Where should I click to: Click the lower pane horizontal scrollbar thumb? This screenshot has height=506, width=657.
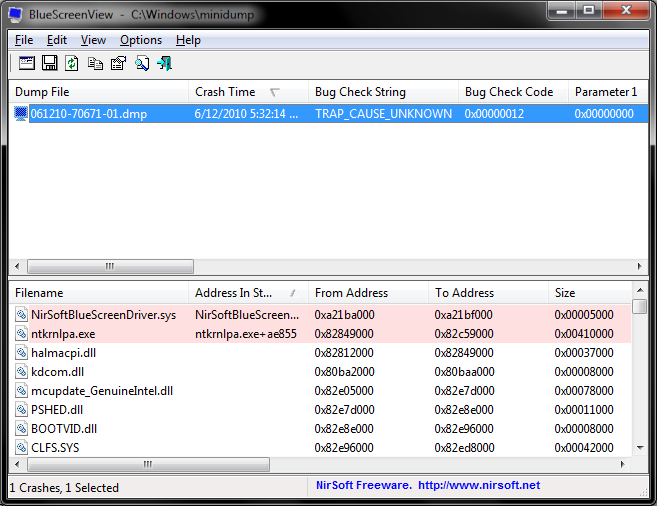tap(146, 465)
